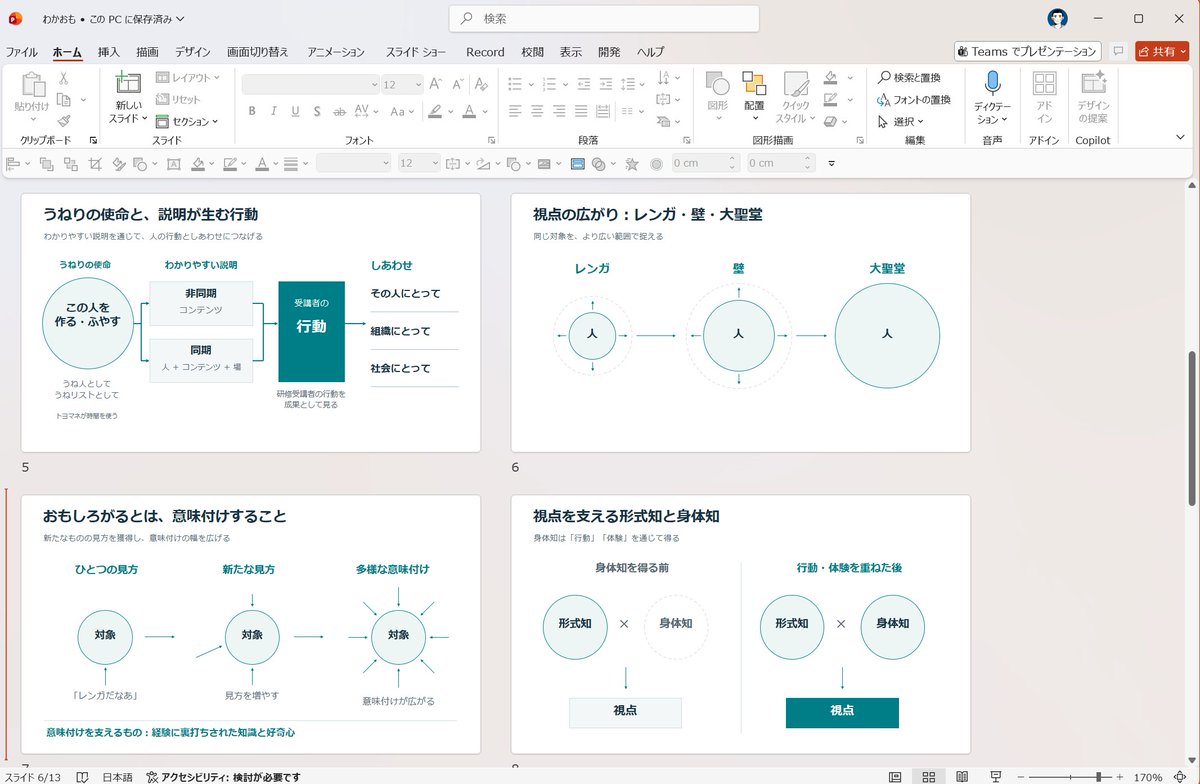The height and width of the screenshot is (784, 1200).
Task: Click the デザインの提案 Copilot icon
Action: click(x=1093, y=84)
